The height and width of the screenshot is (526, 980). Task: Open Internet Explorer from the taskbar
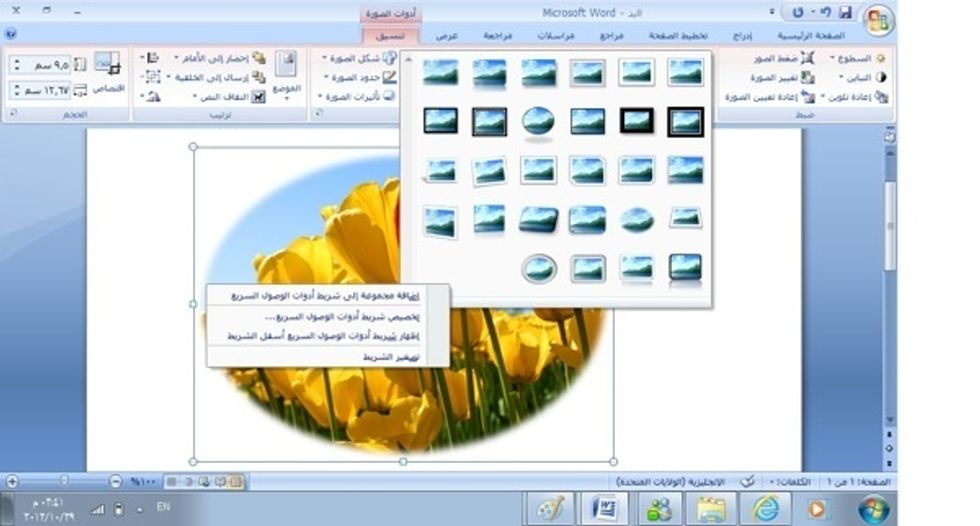click(766, 507)
